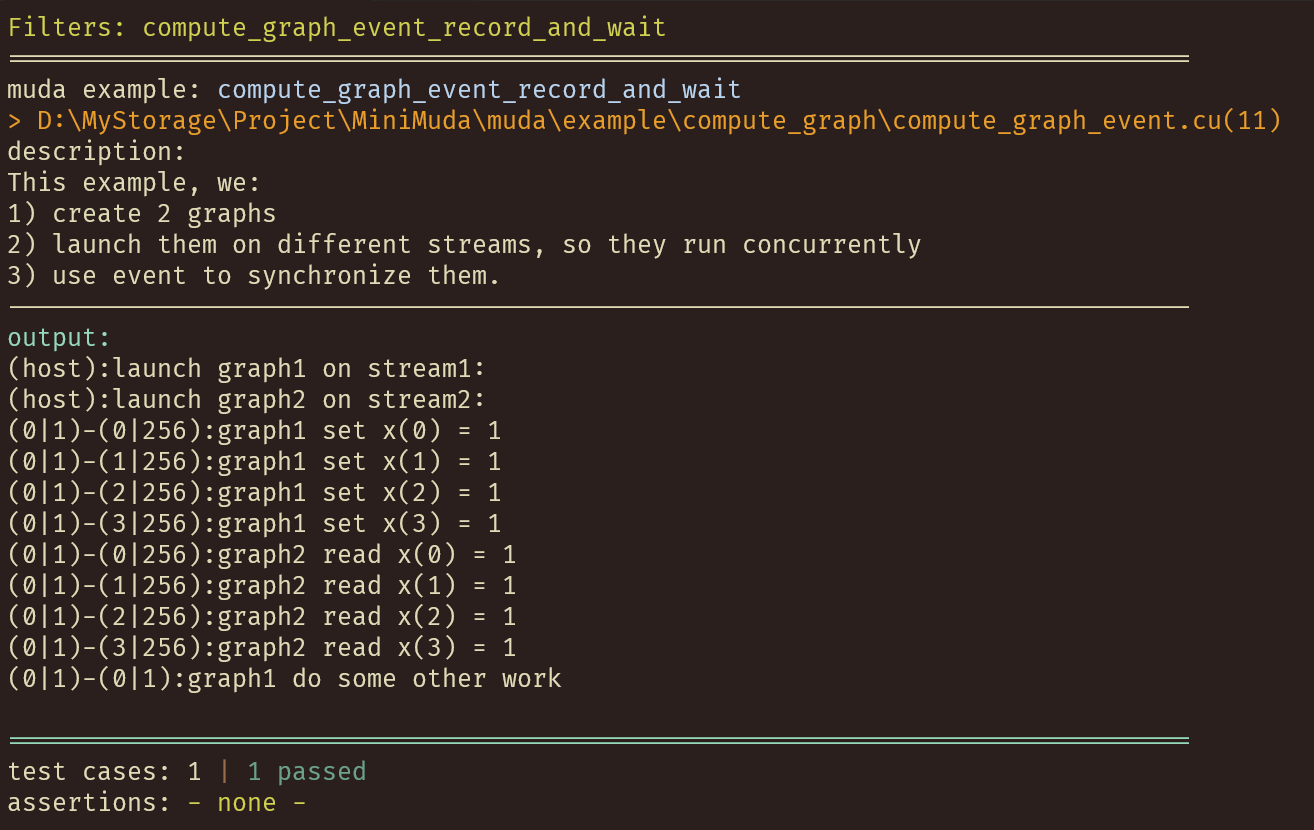
Task: Click the 'graph1 set x(0) = 1' line
Action: [254, 431]
